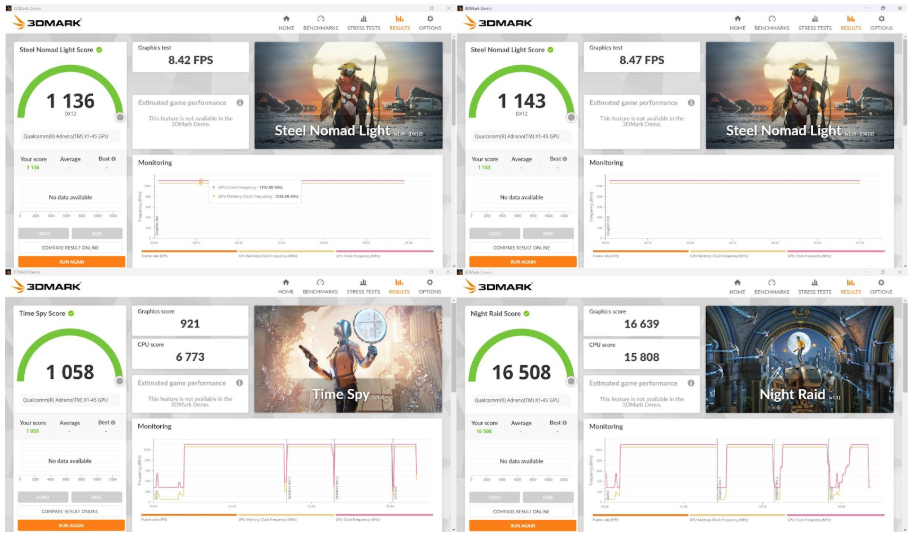Click LOAD in the Night Raid window
Screen dimensions: 918x538
(494, 497)
